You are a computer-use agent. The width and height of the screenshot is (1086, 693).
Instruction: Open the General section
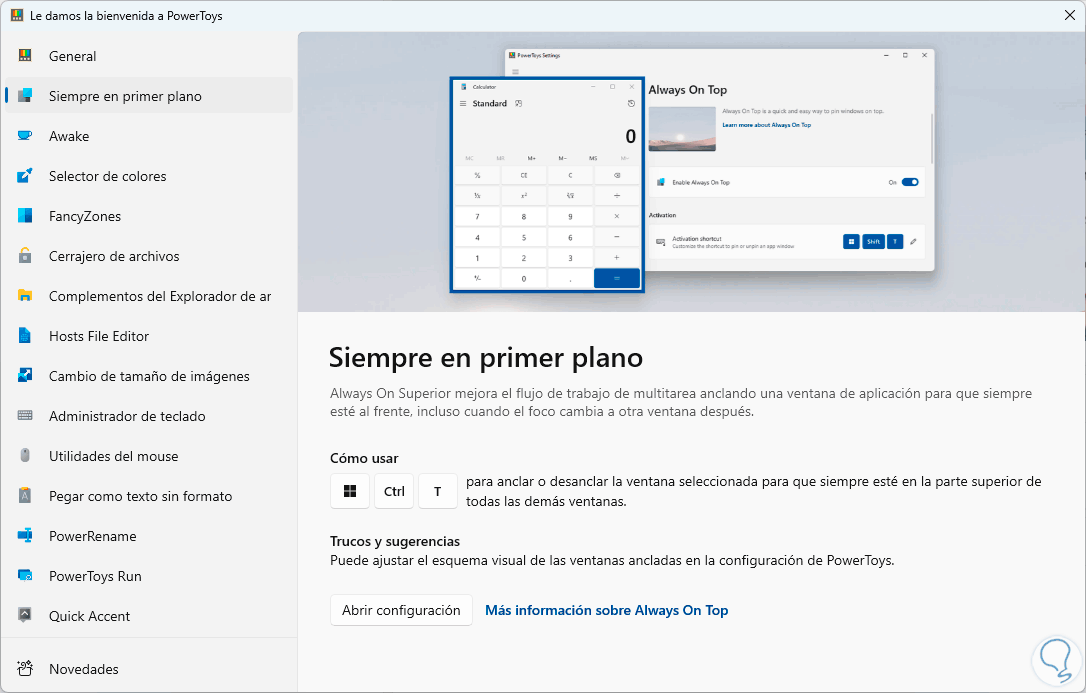point(149,56)
